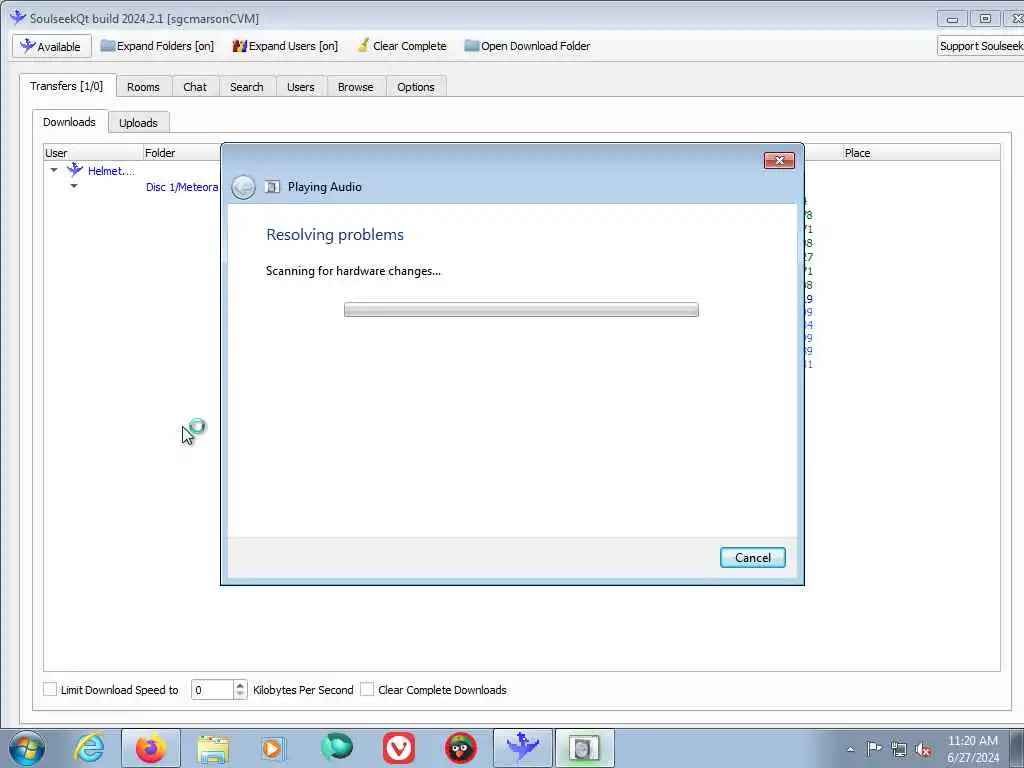The image size is (1024, 768).
Task: Click the User column header
Action: tap(93, 153)
